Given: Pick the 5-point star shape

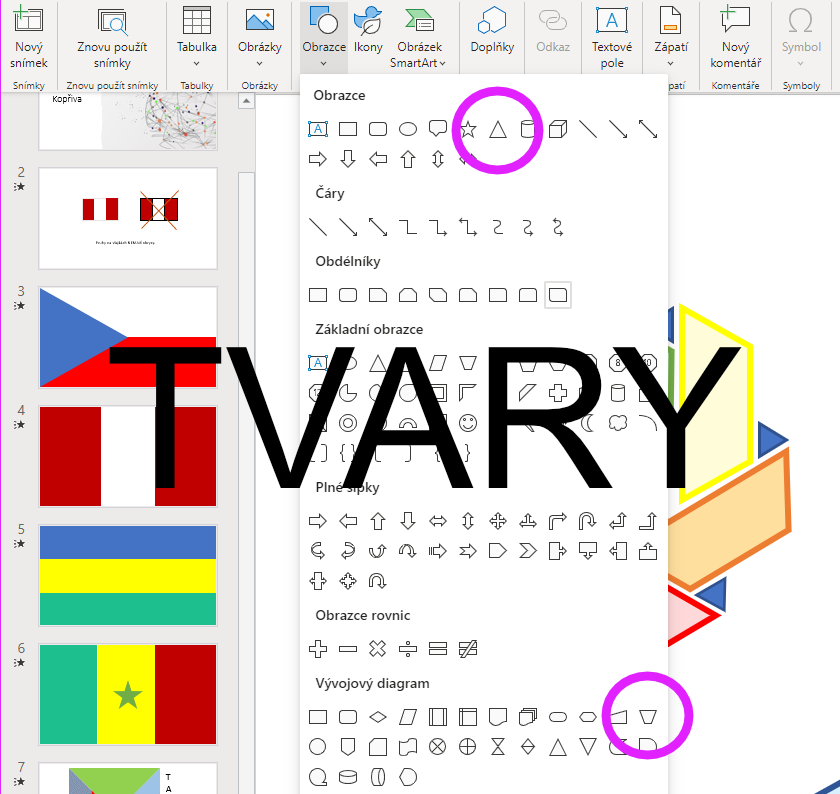Looking at the screenshot, I should pyautogui.click(x=467, y=129).
